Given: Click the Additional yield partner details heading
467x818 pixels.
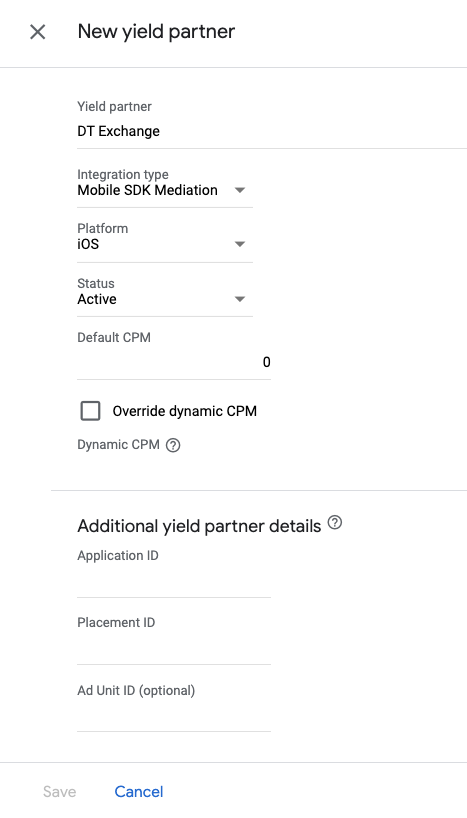Looking at the screenshot, I should pyautogui.click(x=199, y=526).
